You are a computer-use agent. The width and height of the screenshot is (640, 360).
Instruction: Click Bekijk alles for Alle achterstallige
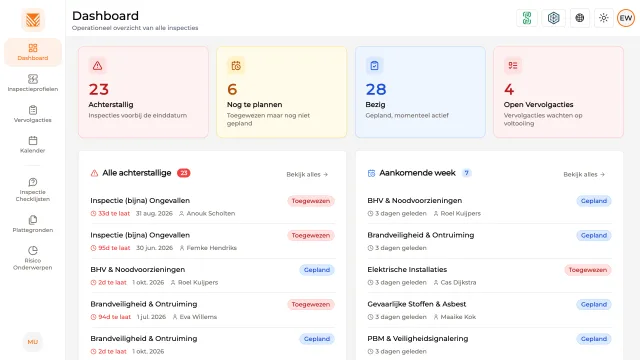(307, 174)
